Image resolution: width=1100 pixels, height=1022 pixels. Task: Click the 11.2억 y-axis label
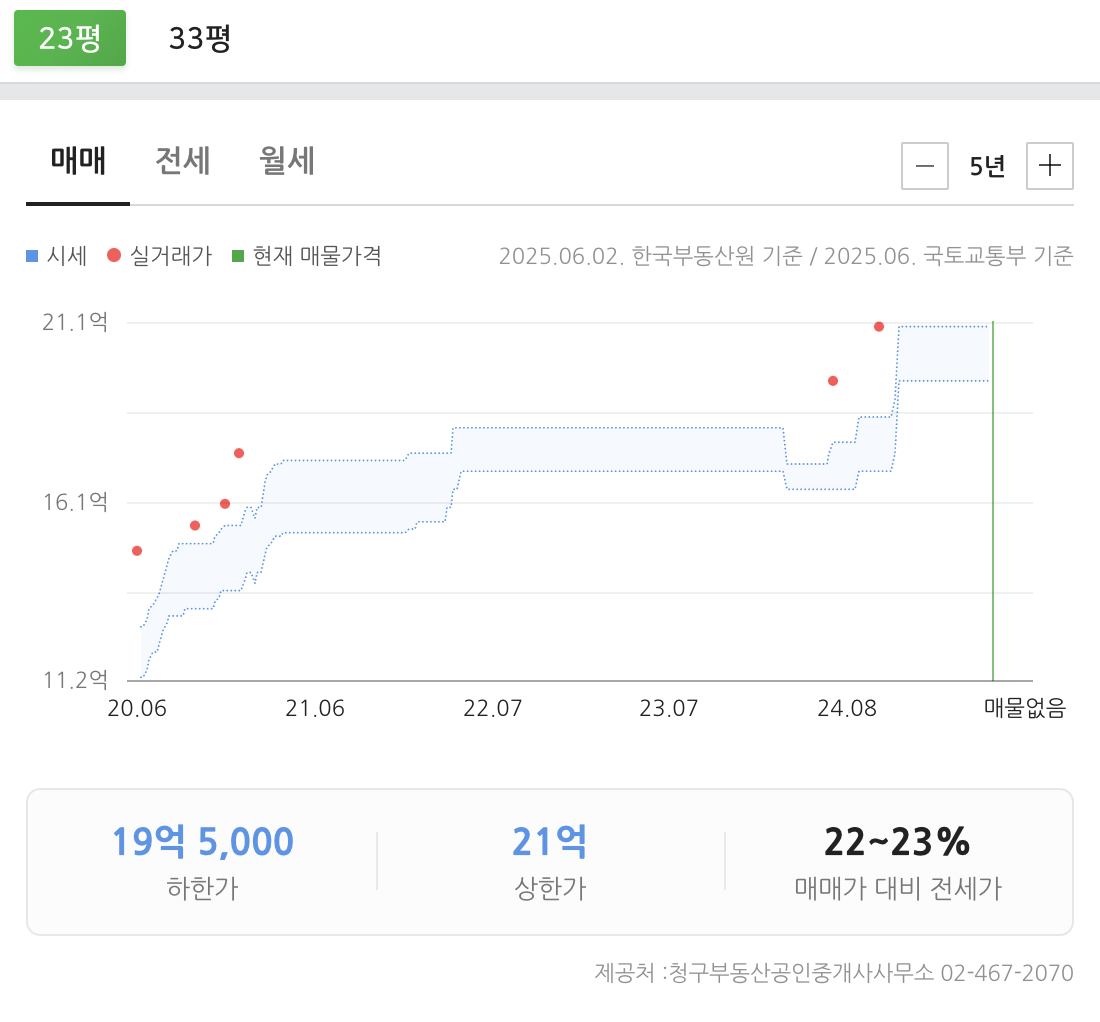tap(75, 680)
